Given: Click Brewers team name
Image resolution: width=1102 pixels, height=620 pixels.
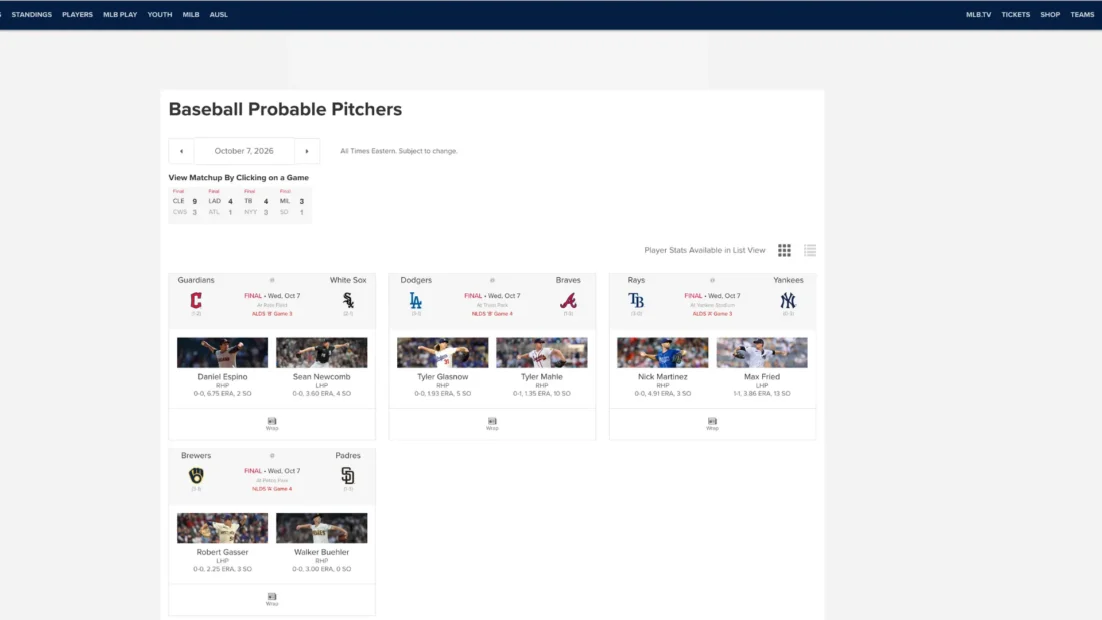Looking at the screenshot, I should tap(196, 456).
